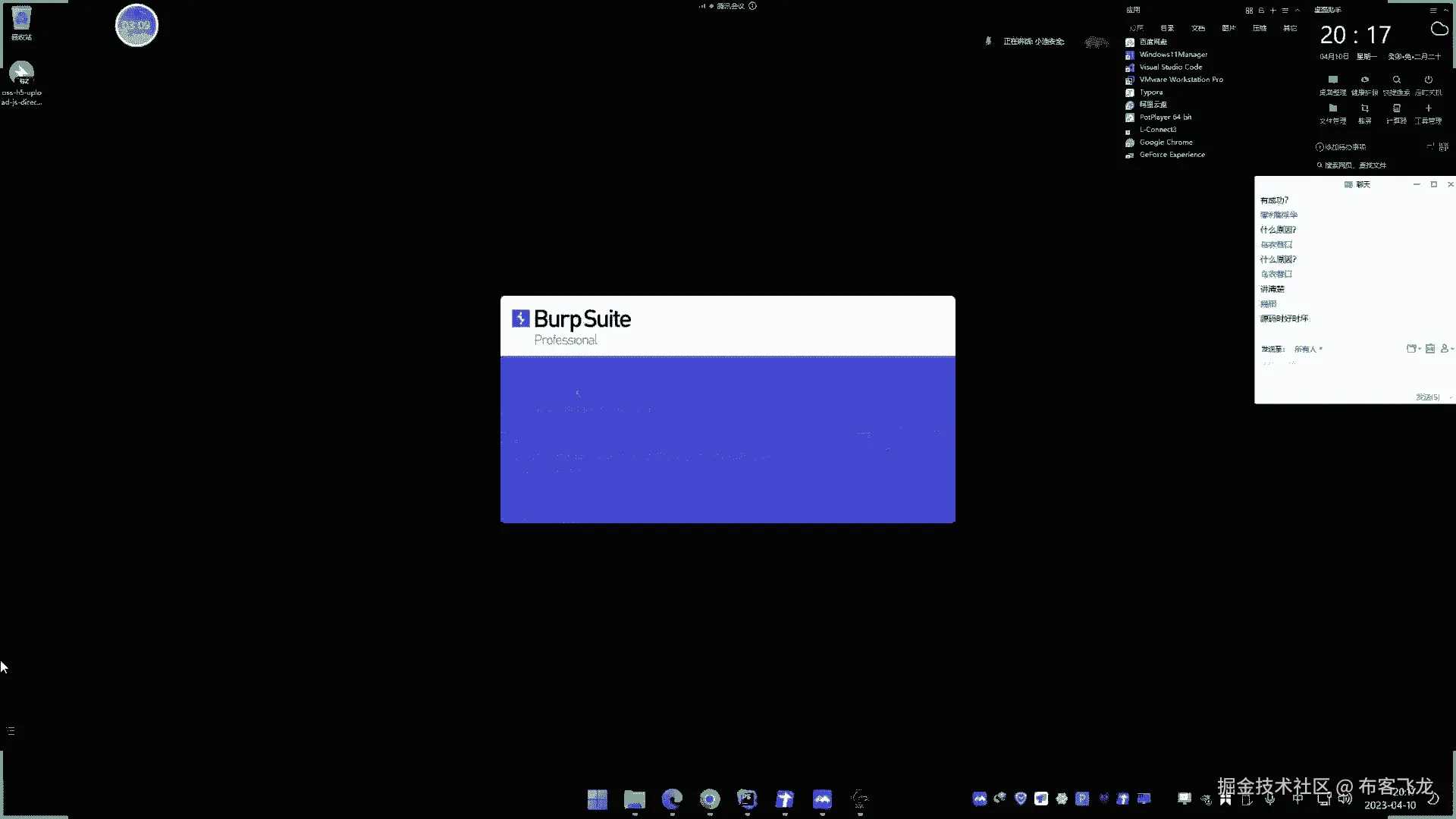Open File Explorer on the taskbar
Image resolution: width=1456 pixels, height=819 pixels.
click(634, 799)
